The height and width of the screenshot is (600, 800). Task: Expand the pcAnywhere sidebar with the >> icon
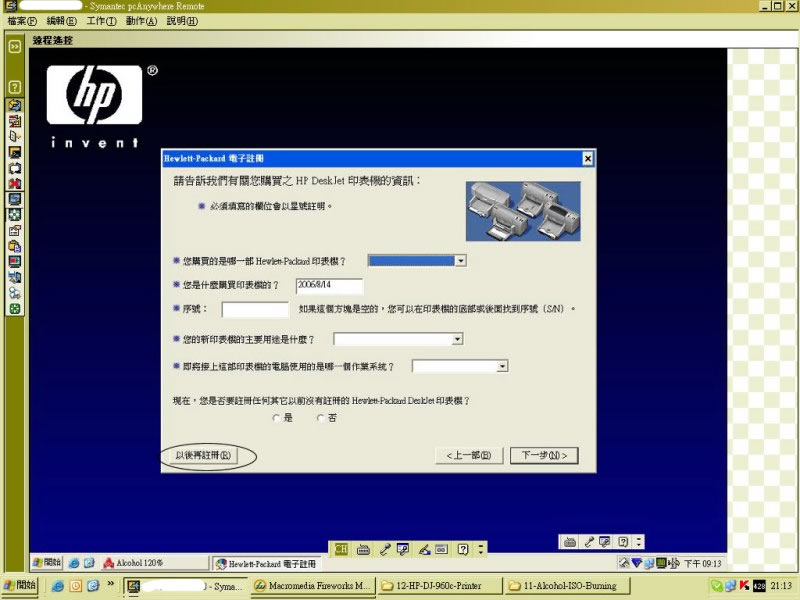pos(15,46)
